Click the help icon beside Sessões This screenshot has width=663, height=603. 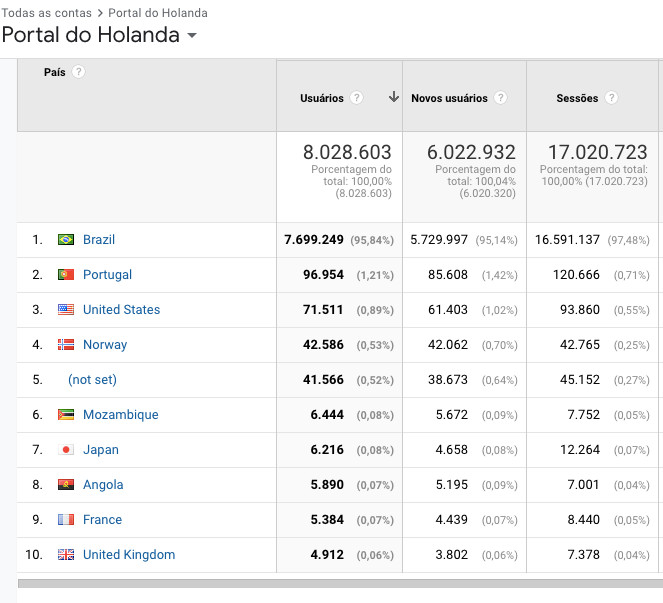coord(610,98)
